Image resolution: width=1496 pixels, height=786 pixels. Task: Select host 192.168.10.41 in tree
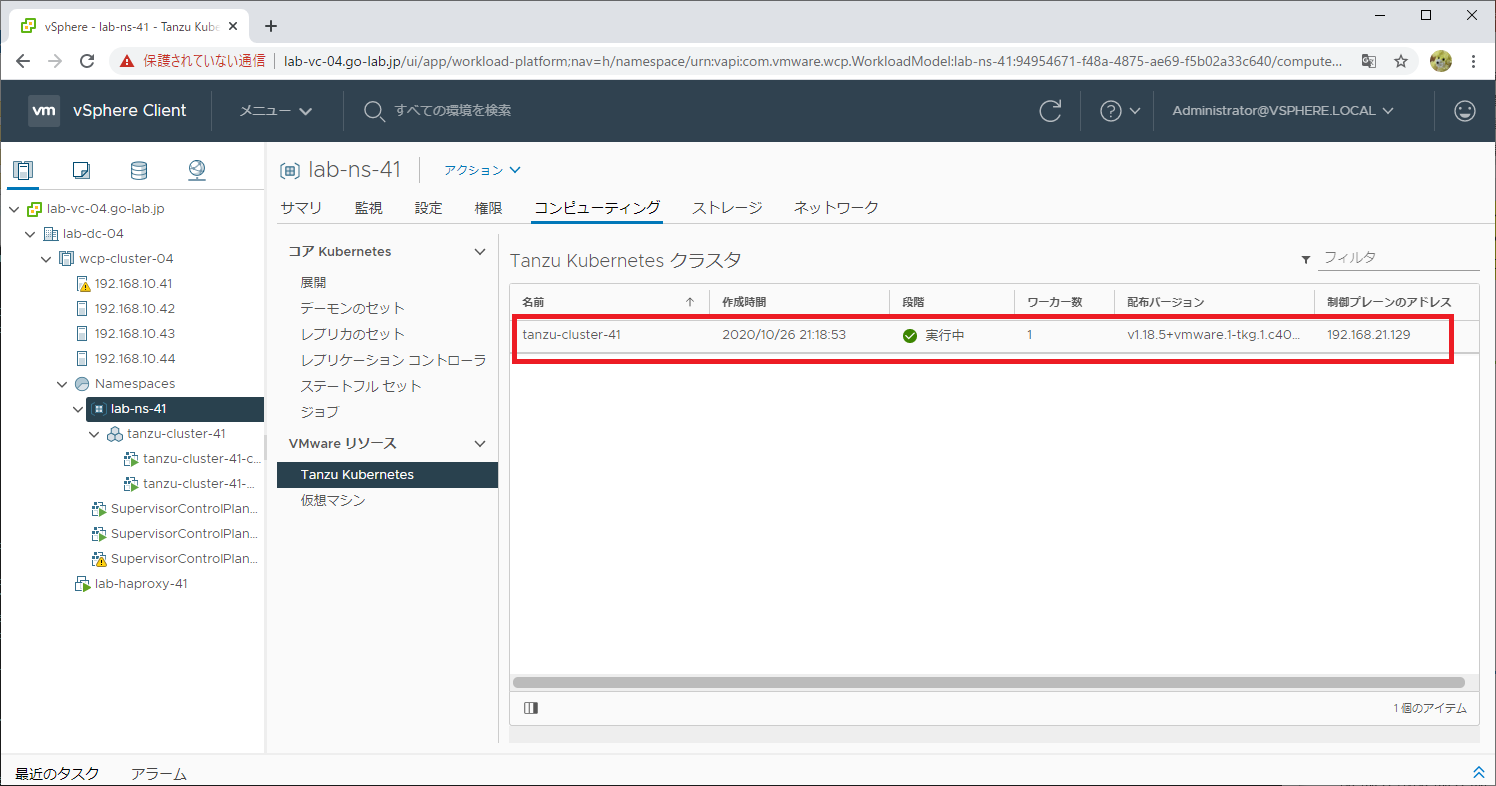click(134, 284)
